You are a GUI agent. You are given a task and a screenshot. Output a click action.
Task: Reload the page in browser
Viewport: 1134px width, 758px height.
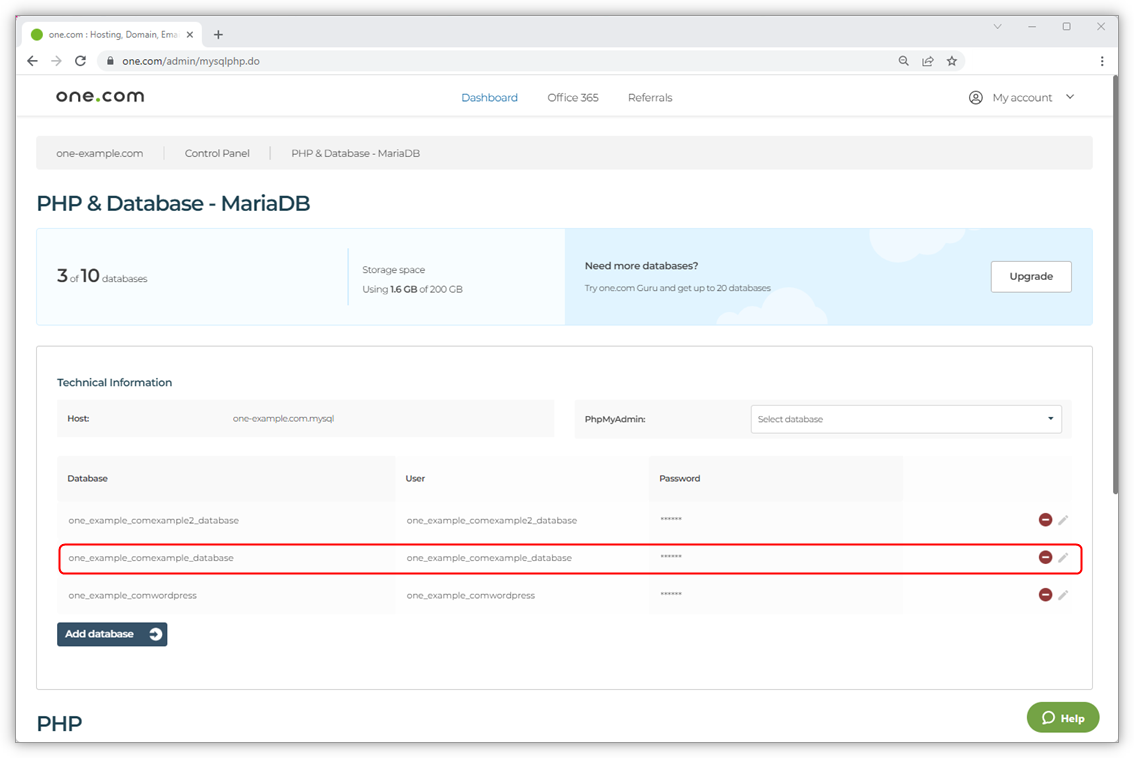click(80, 61)
